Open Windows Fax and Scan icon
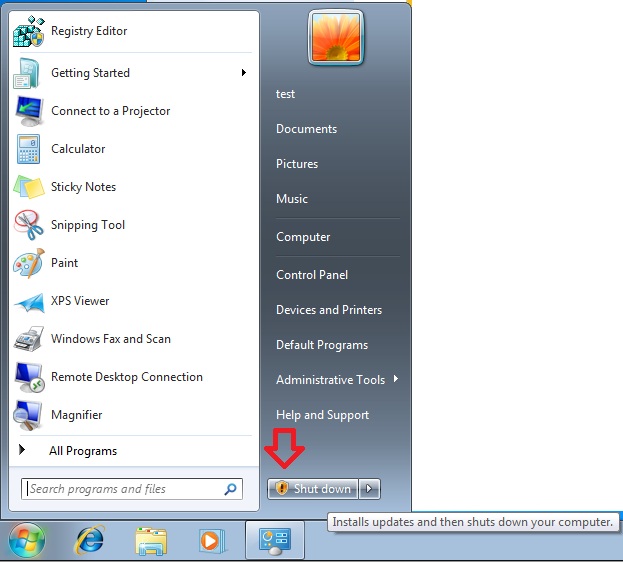Viewport: 623px width, 562px height. click(x=28, y=339)
